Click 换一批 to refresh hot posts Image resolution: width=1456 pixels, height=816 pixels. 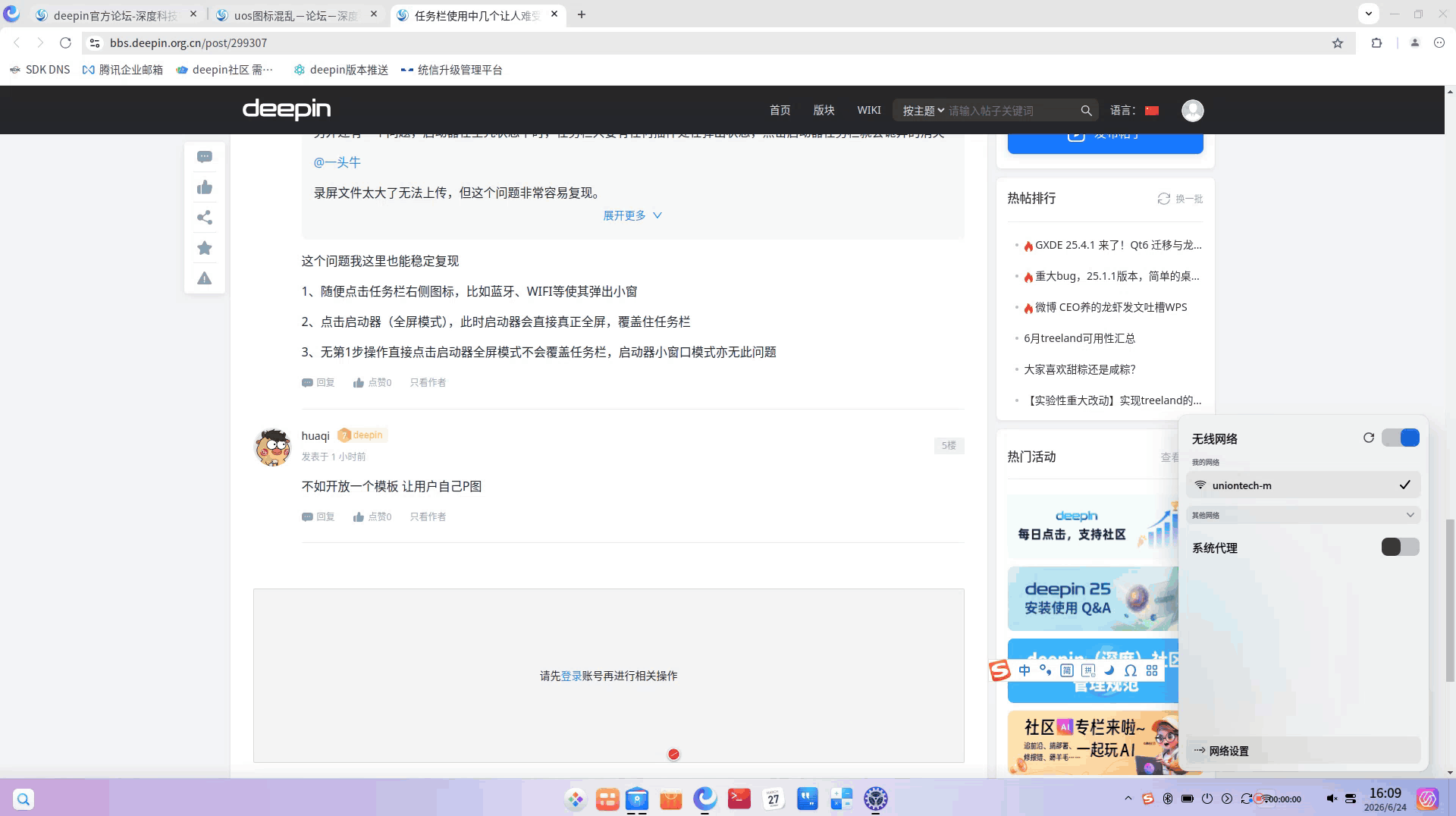tap(1180, 199)
